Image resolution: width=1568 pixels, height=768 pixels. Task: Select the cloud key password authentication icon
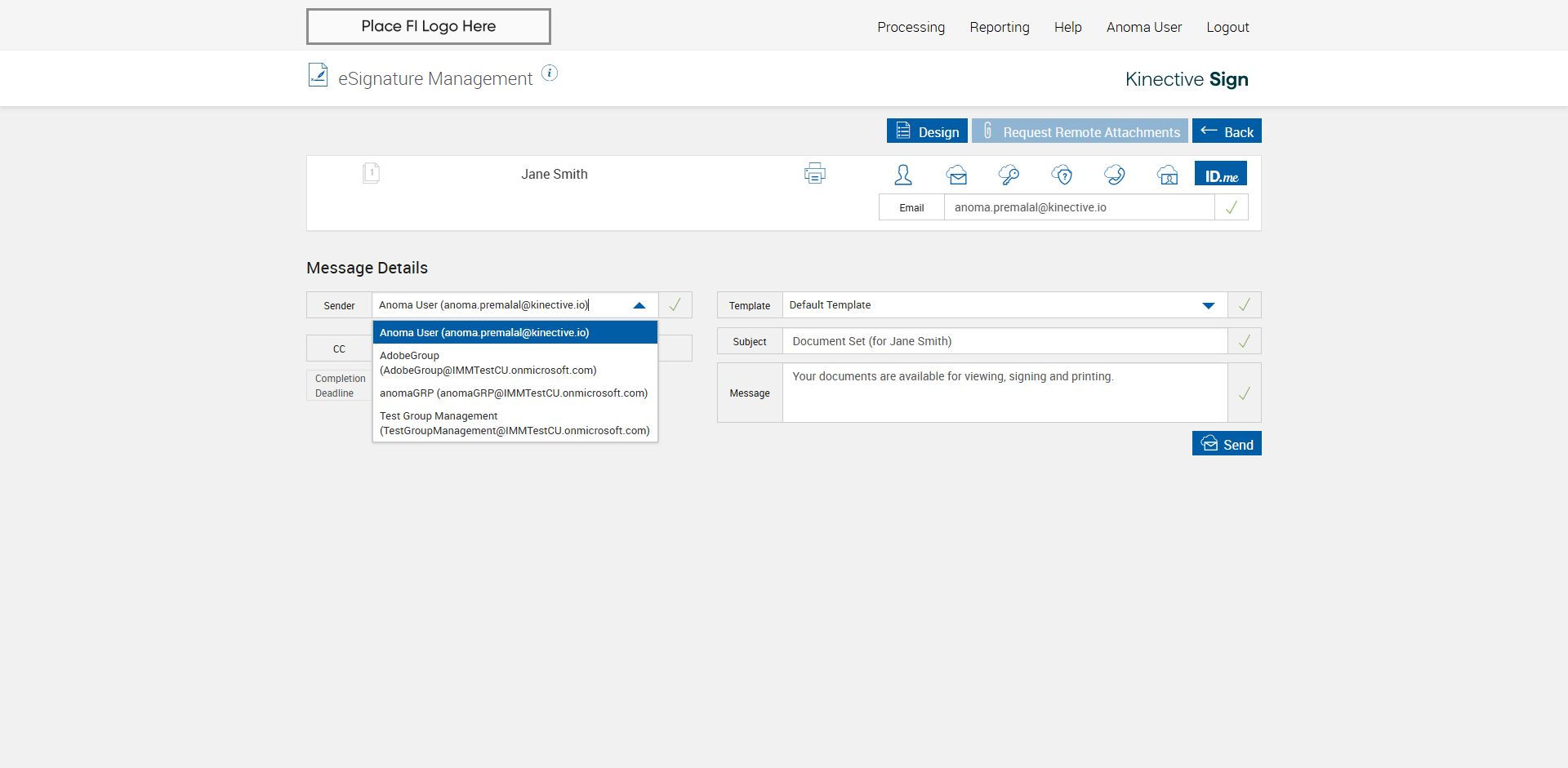1009,175
